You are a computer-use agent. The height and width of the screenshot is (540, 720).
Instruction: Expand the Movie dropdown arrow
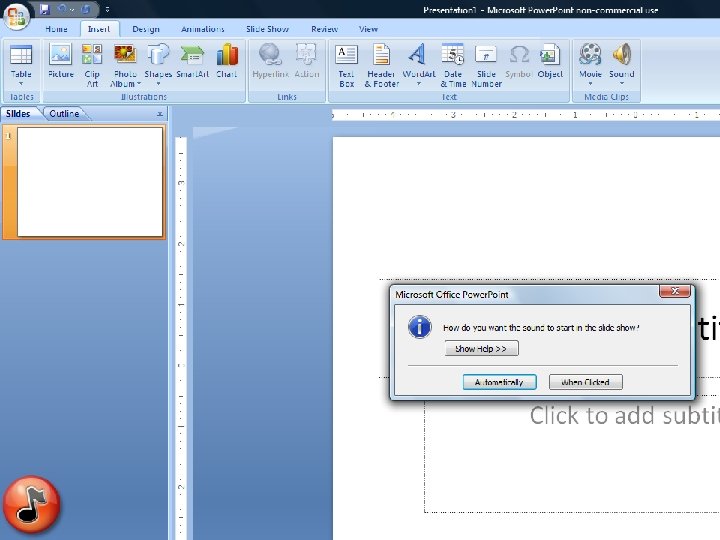coord(590,84)
